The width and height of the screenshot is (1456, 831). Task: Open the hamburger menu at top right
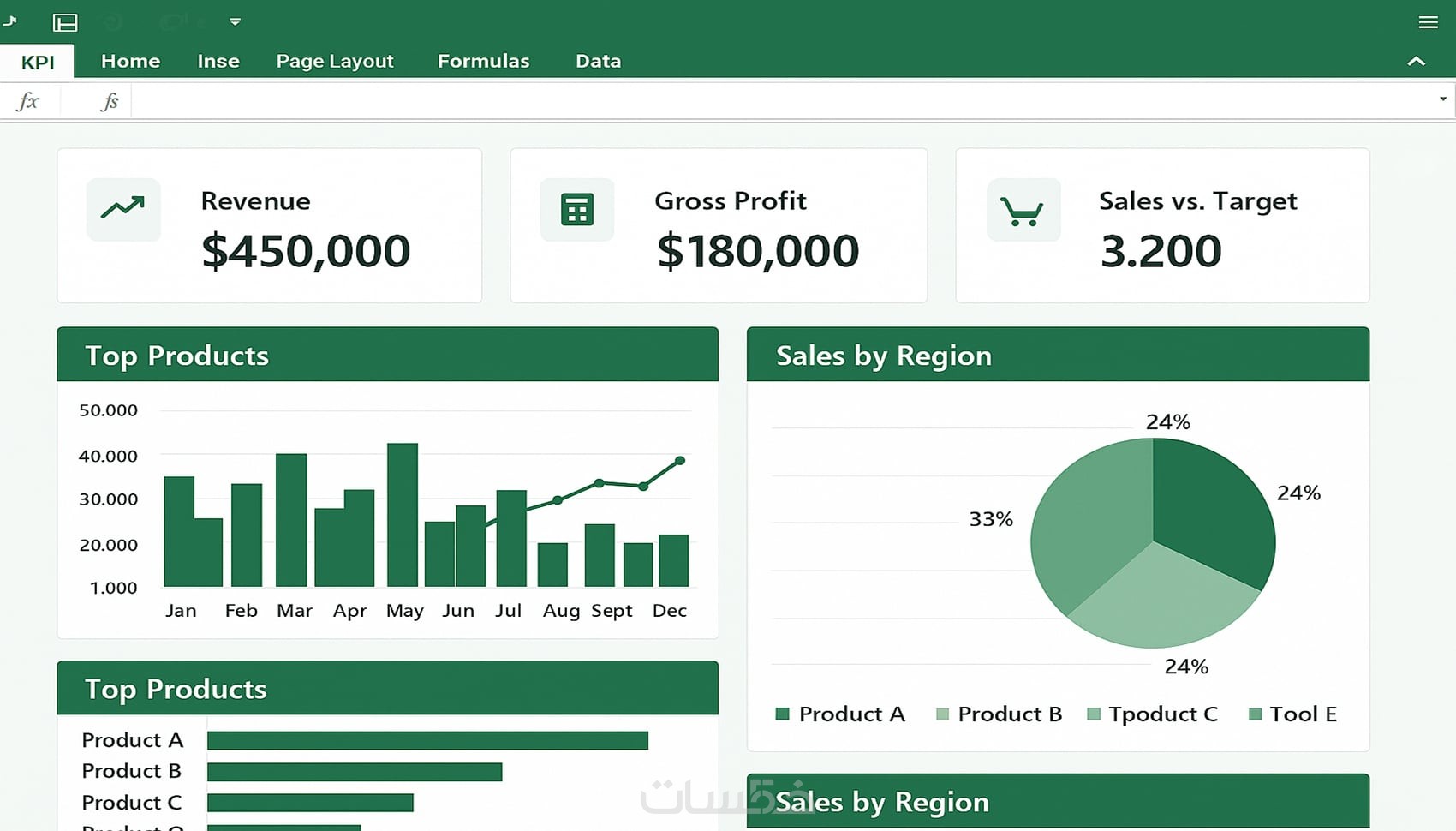1428,22
